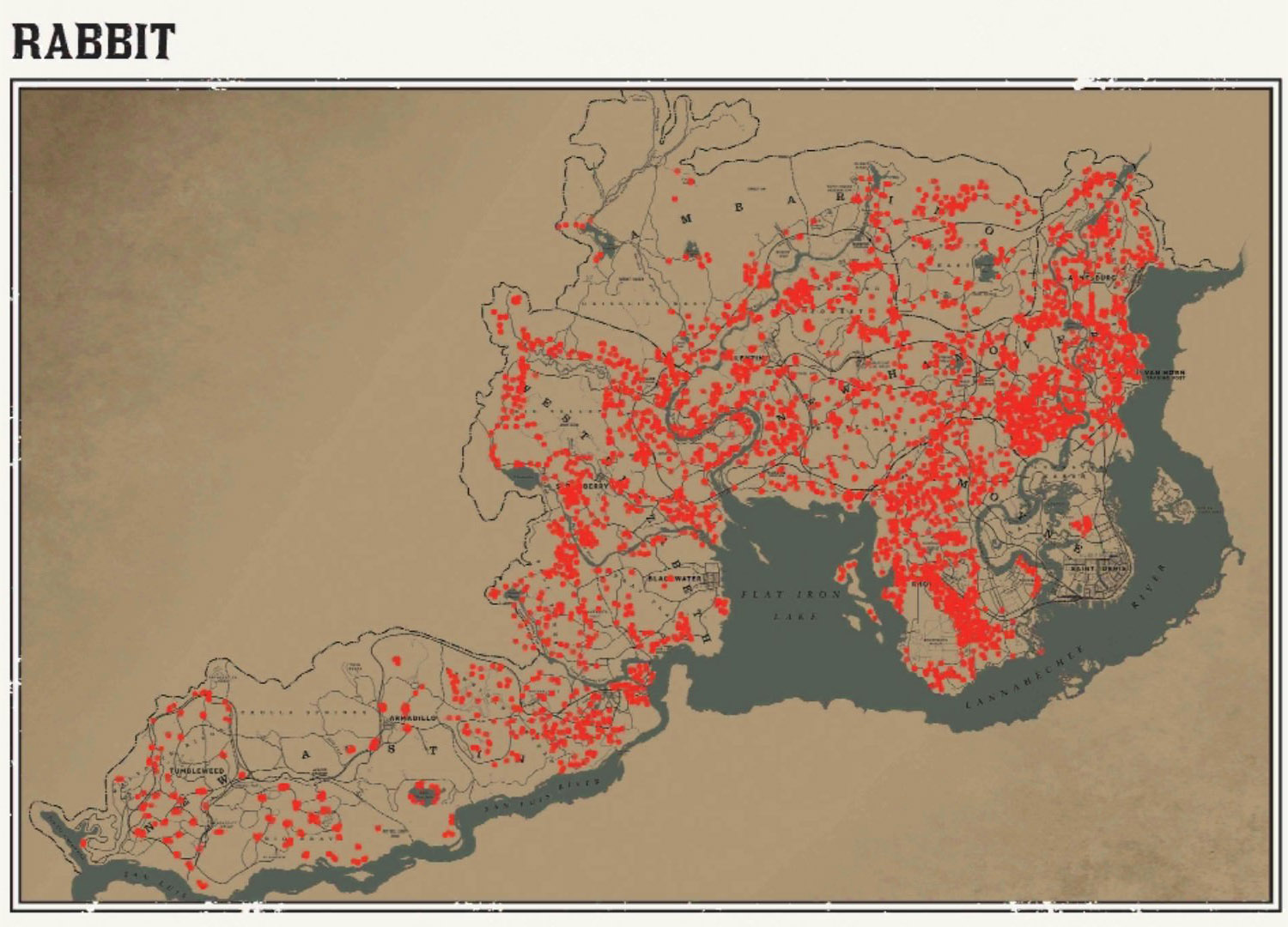Click the Flat Iron Lake label
Viewport: 1288px width, 927px height.
point(792,604)
